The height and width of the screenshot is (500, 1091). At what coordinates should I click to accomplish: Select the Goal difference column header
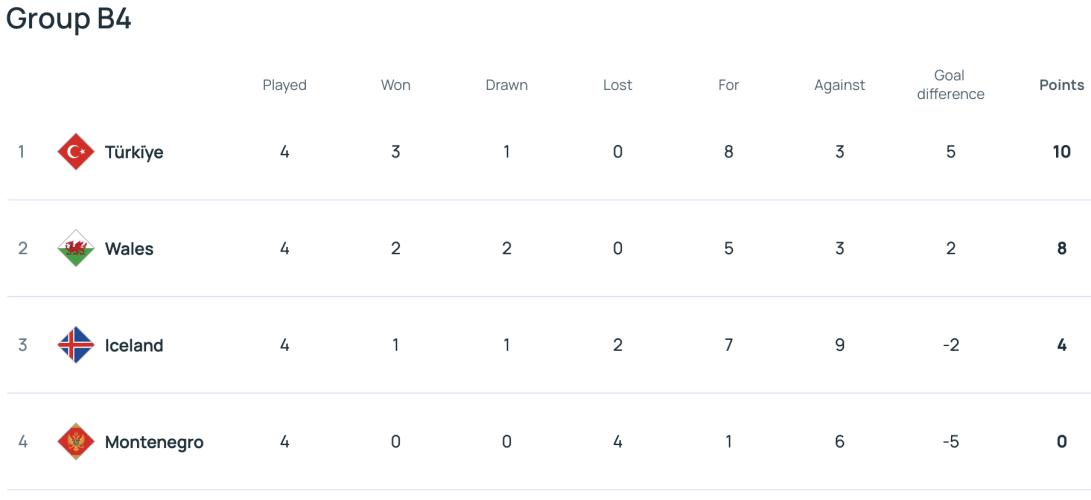[950, 85]
